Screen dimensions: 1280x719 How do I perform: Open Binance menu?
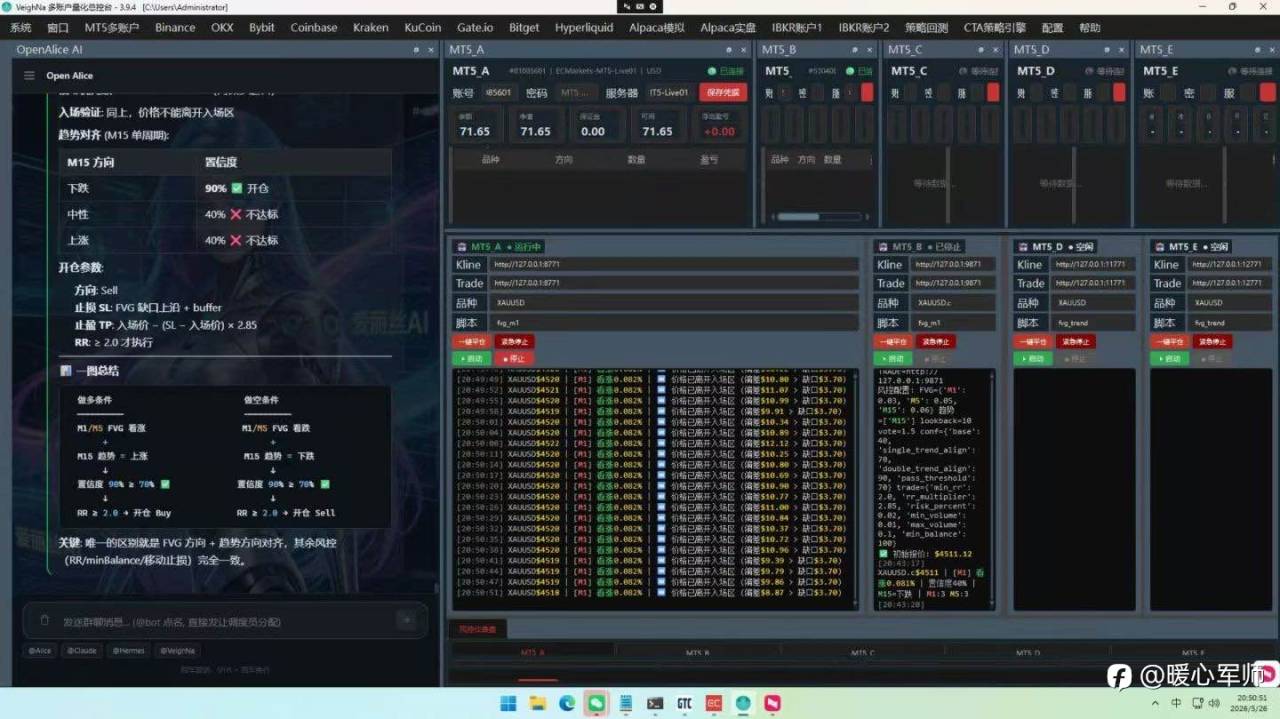click(175, 28)
